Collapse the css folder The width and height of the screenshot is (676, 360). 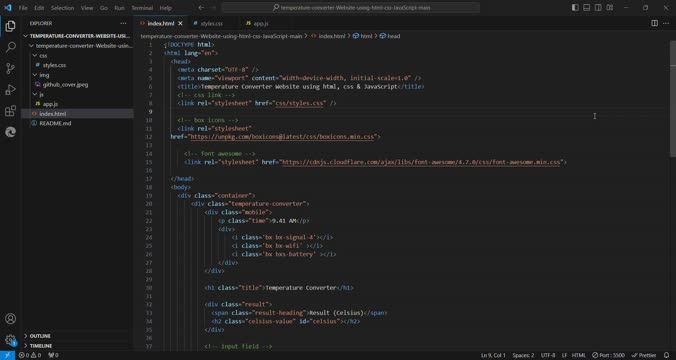[x=78, y=56]
